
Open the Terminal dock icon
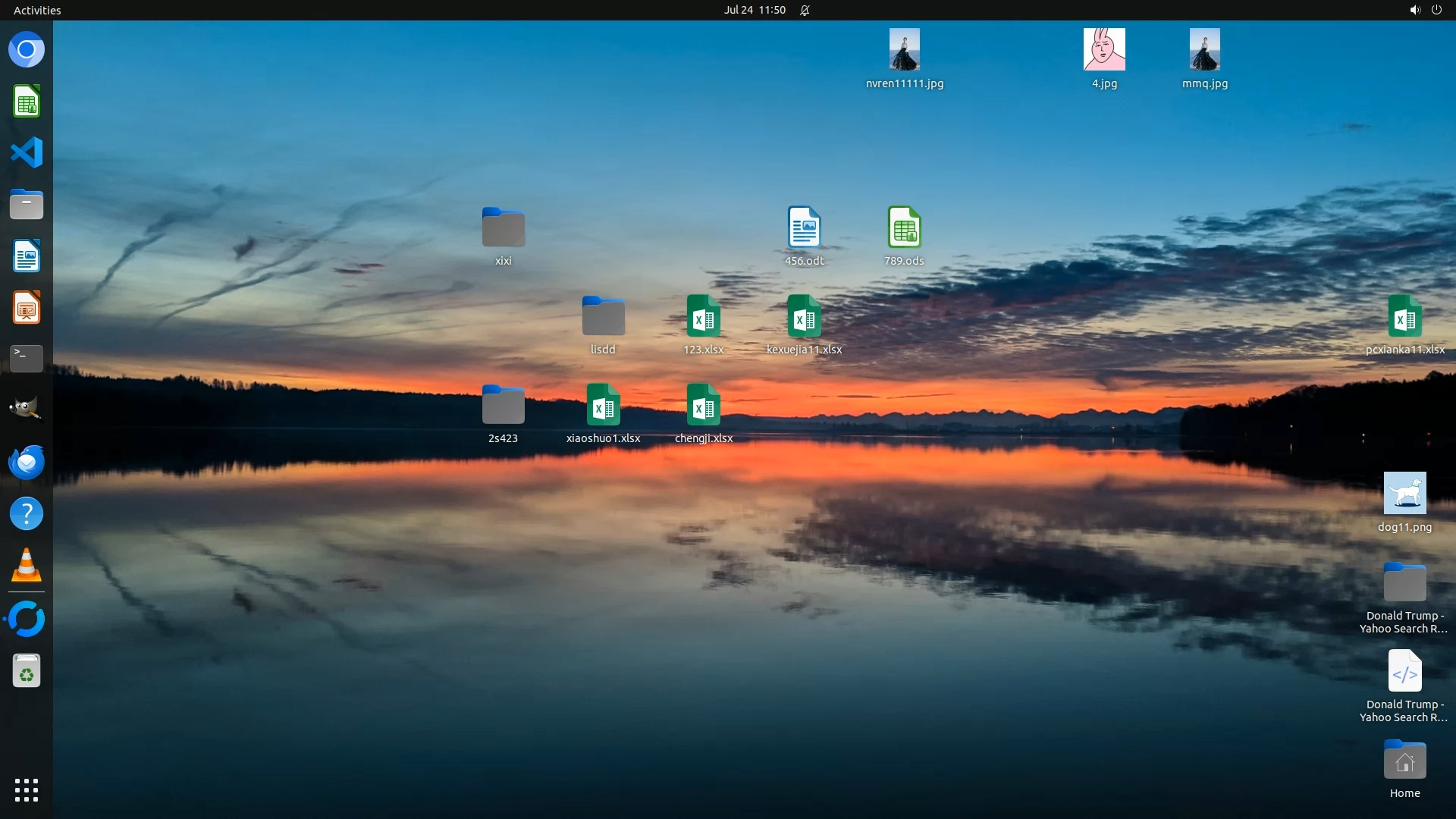tap(27, 358)
